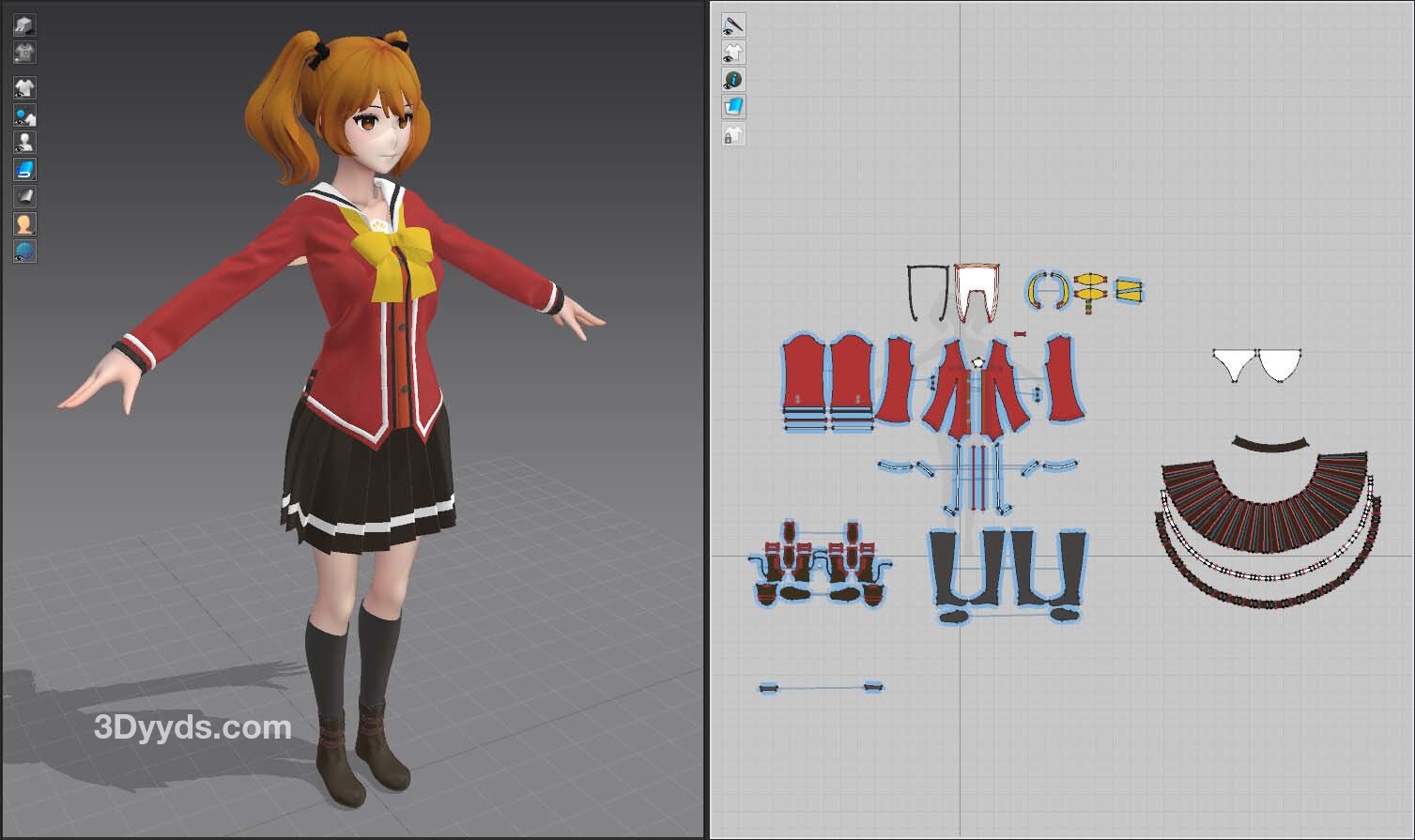Viewport: 1415px width, 840px height.
Task: Select the white underwear pattern pieces
Action: (1256, 364)
